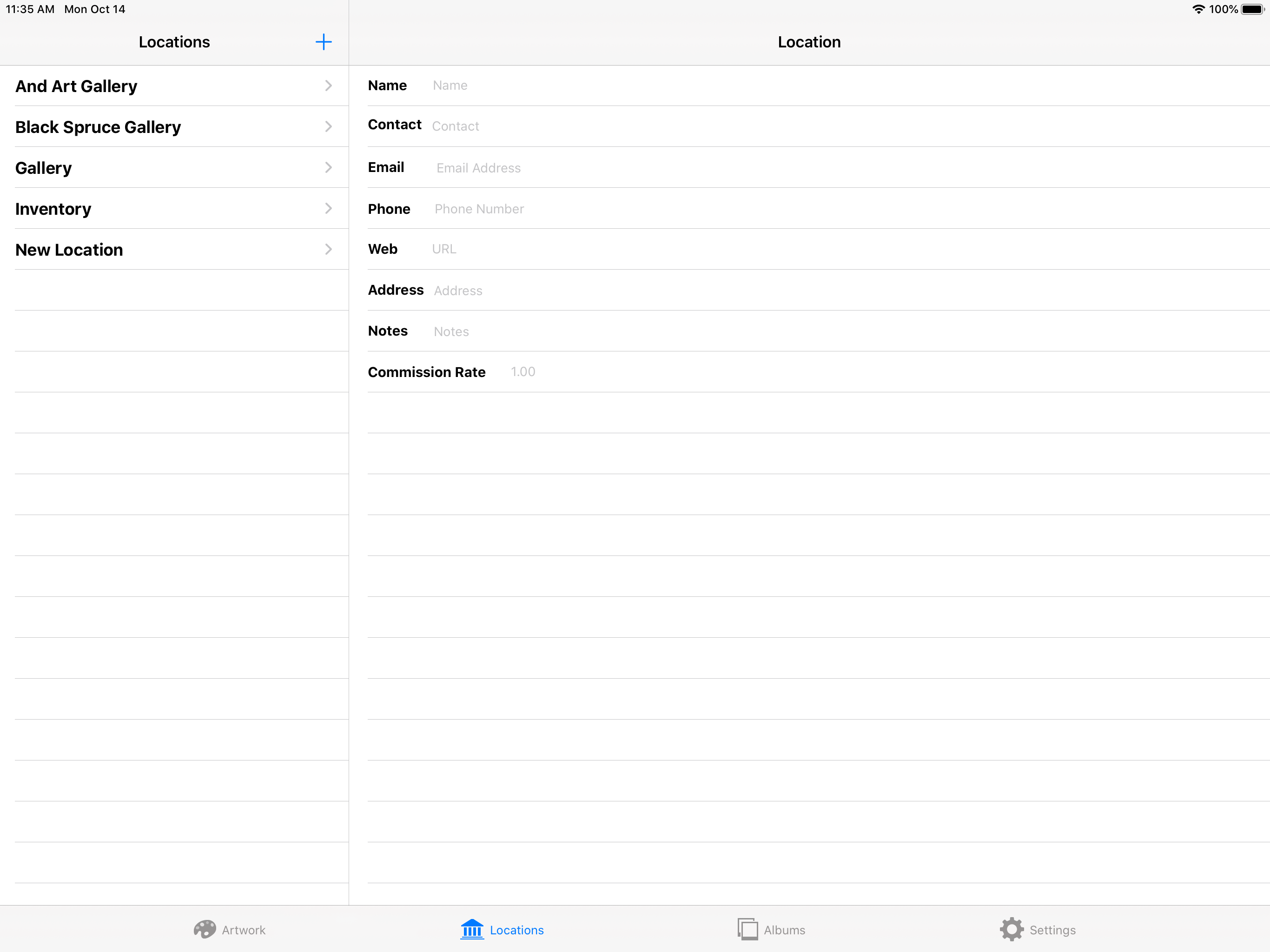The width and height of the screenshot is (1270, 952).
Task: Click the Settings gear icon
Action: [1011, 930]
